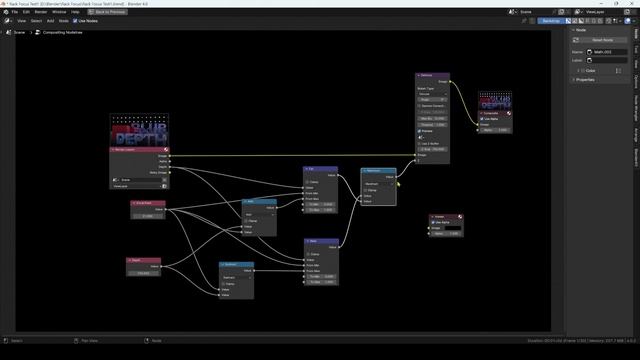Open the Window menu

[x=59, y=12]
